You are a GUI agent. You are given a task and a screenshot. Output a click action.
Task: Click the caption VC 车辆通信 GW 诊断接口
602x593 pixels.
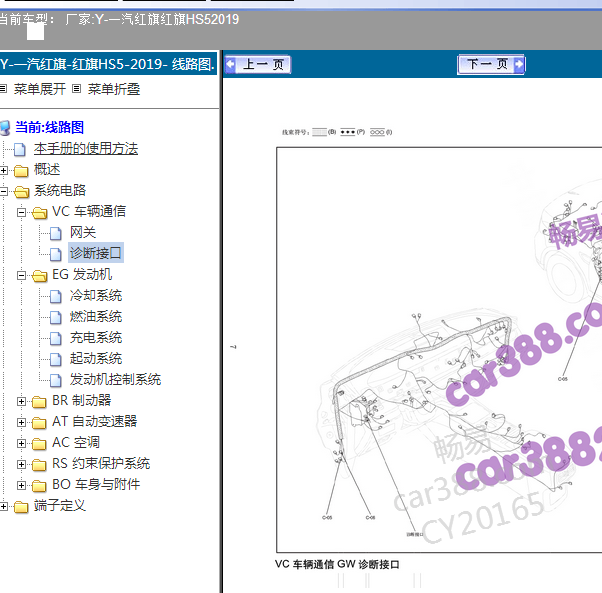coord(337,564)
